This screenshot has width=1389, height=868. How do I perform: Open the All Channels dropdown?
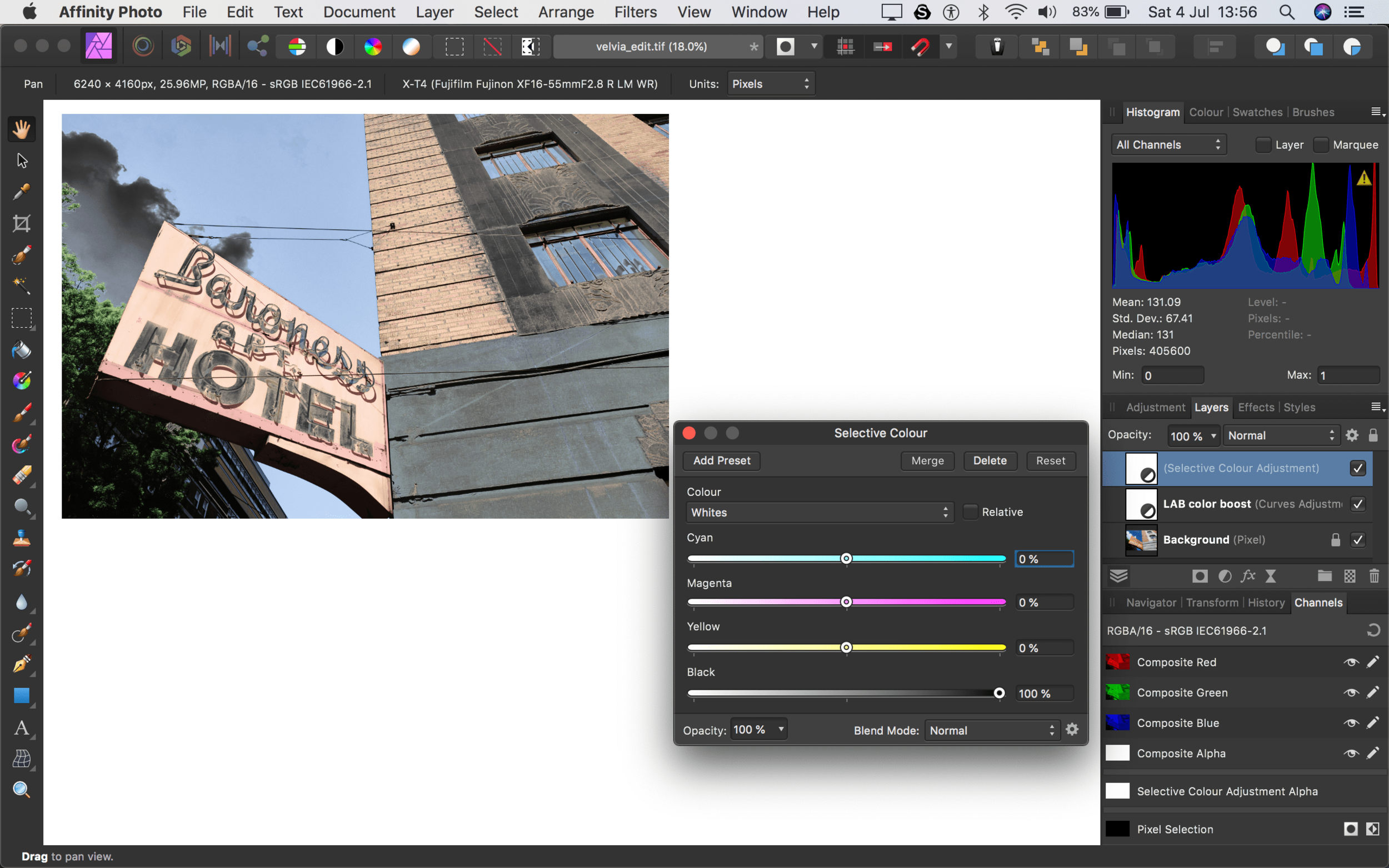[x=1168, y=144]
